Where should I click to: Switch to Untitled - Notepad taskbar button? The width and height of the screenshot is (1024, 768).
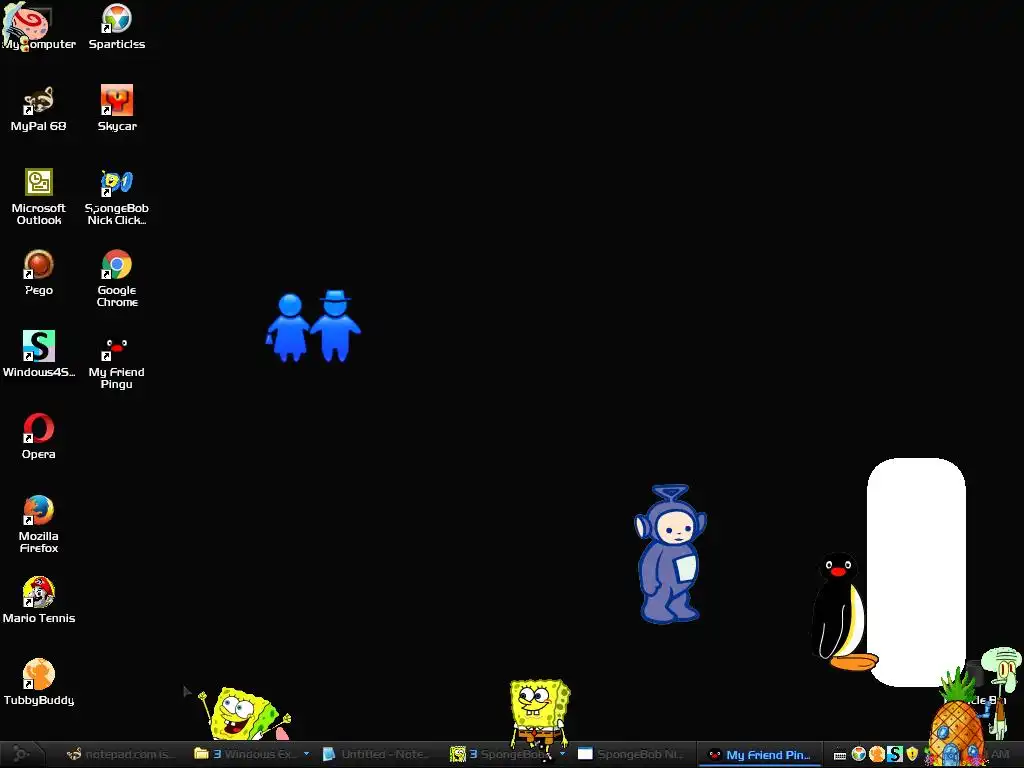point(377,754)
